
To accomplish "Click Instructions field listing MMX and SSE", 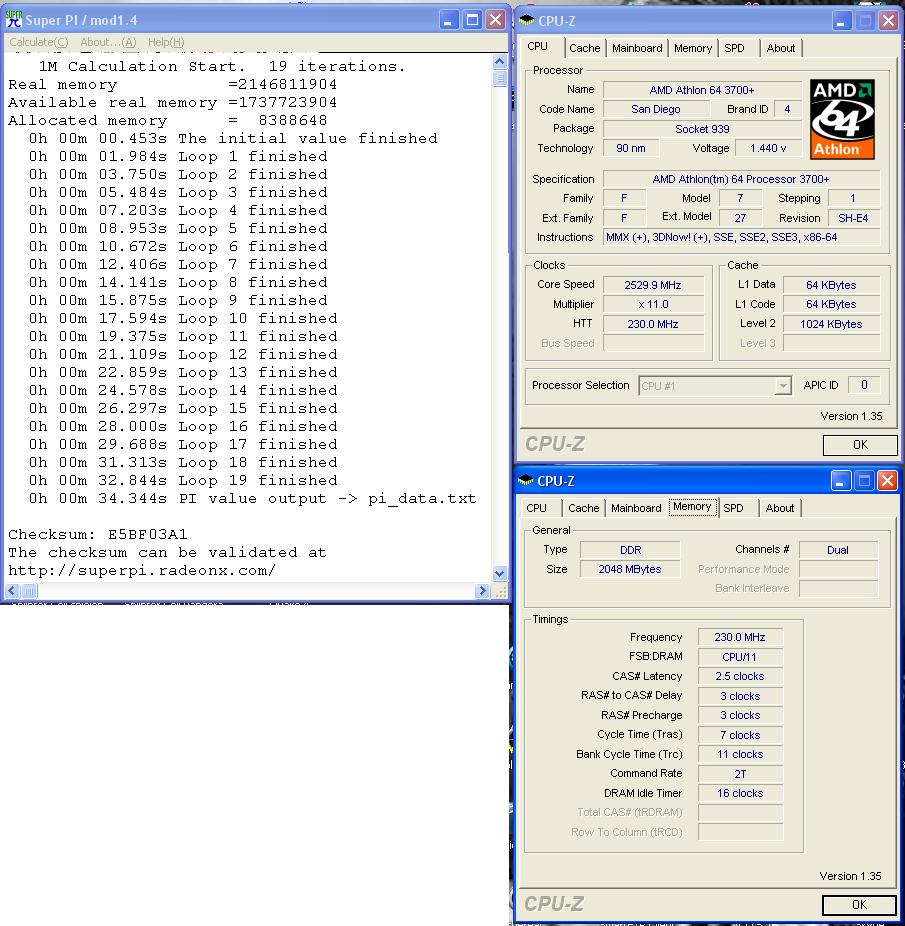I will [x=741, y=237].
